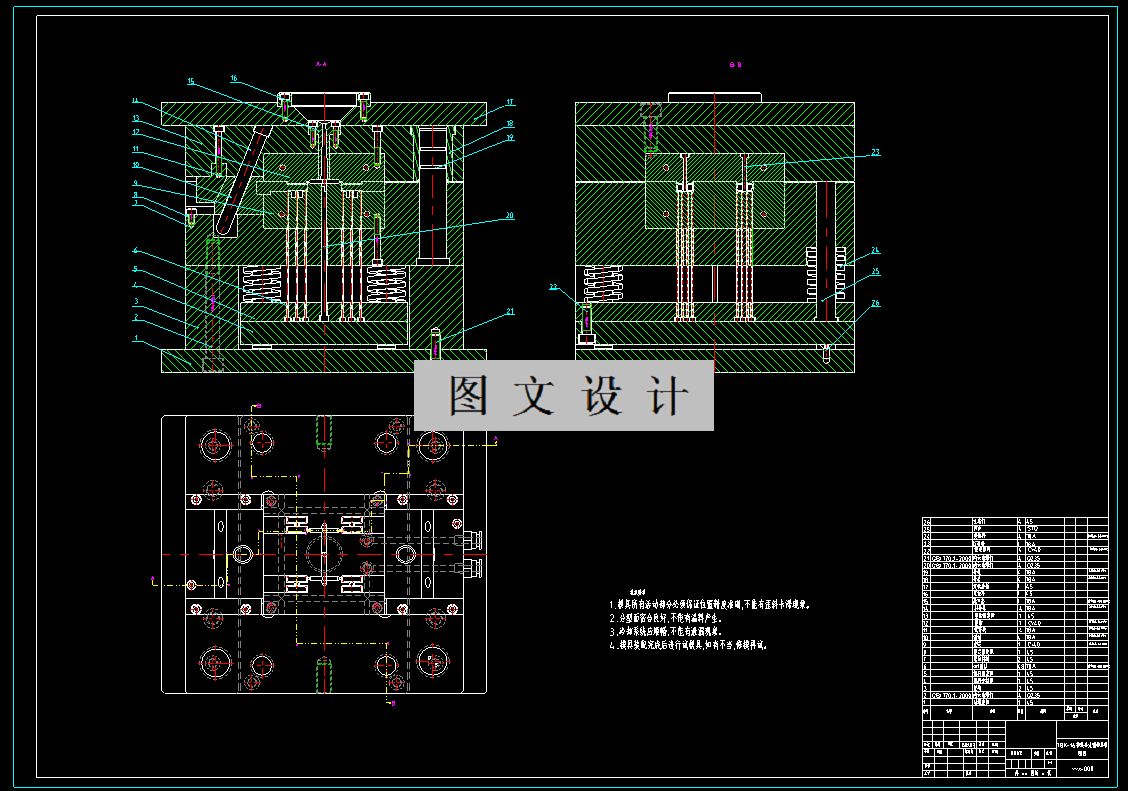The height and width of the screenshot is (791, 1128).
Task: Select part balloon number 15 above section A-A
Action: tap(191, 81)
